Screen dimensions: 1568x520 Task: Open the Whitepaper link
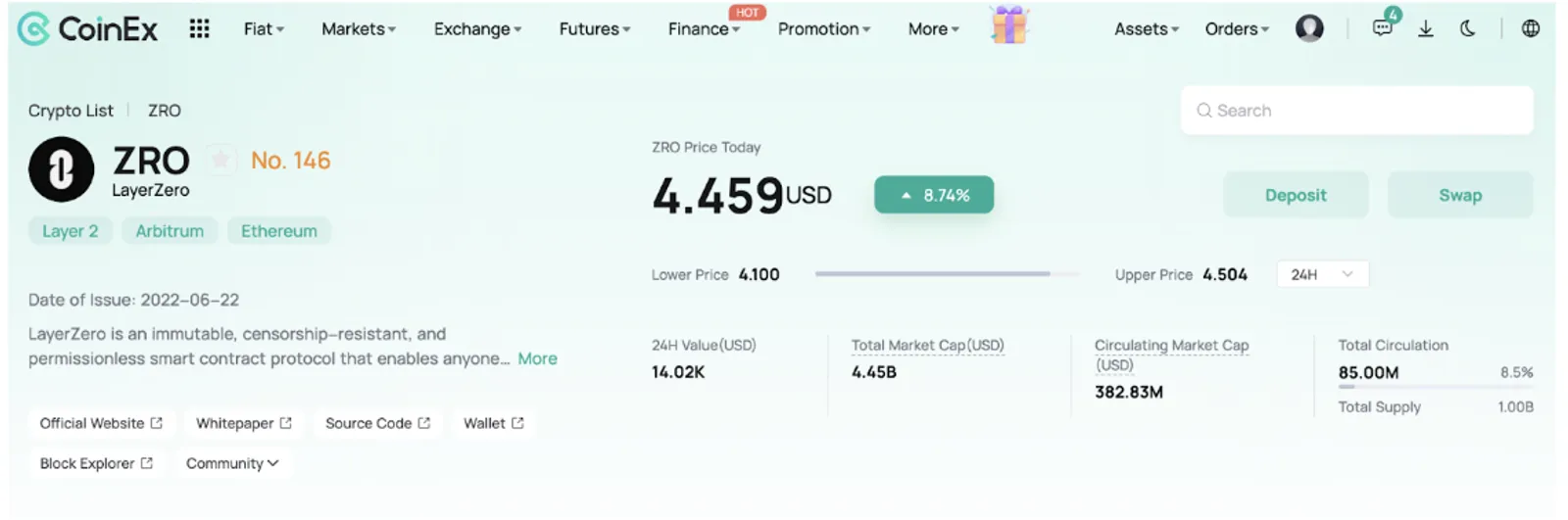point(244,423)
